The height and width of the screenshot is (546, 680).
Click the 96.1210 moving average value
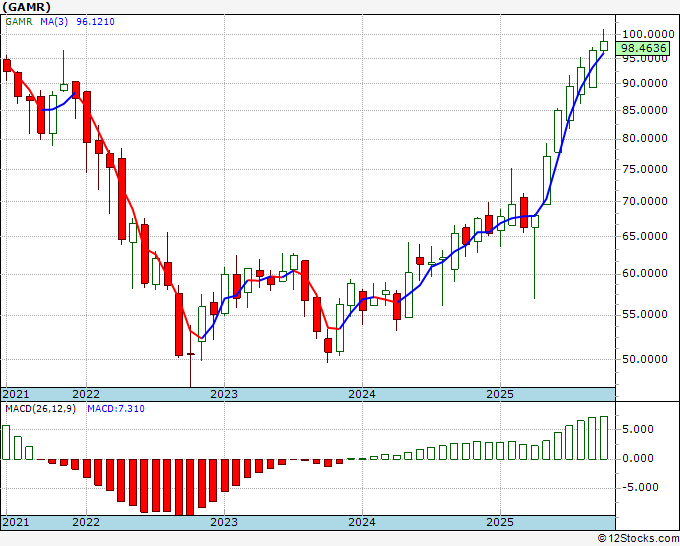pyautogui.click(x=95, y=21)
